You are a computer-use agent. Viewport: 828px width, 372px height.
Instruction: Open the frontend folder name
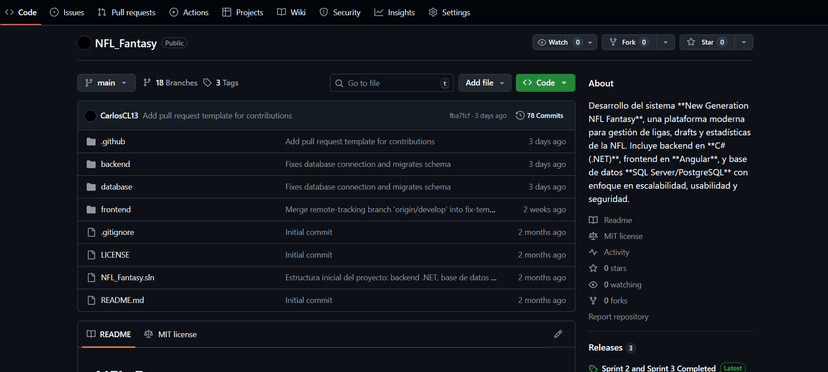pos(116,210)
